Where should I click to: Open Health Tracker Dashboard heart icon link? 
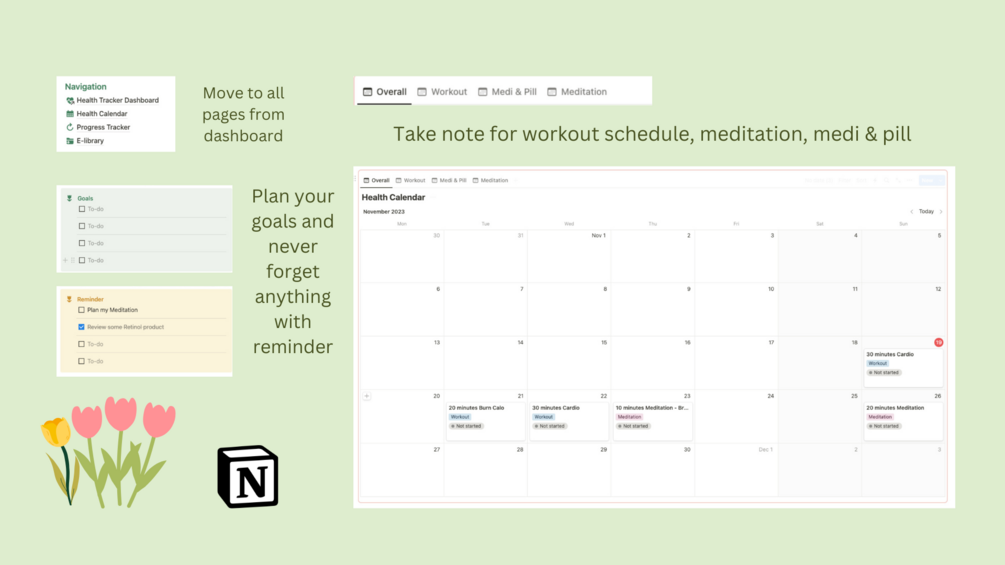[x=70, y=100]
